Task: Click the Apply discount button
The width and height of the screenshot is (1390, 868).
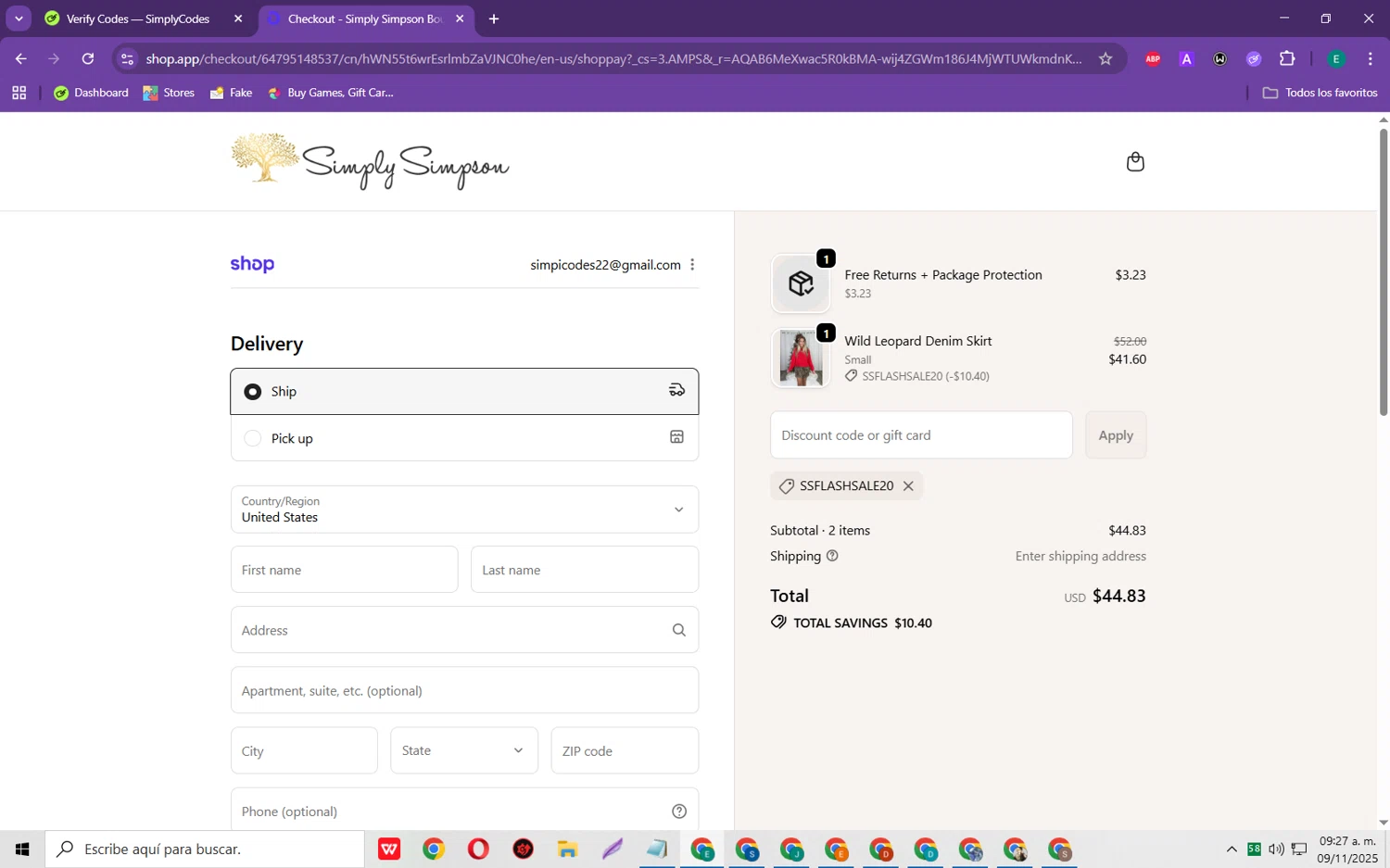Action: 1116,435
